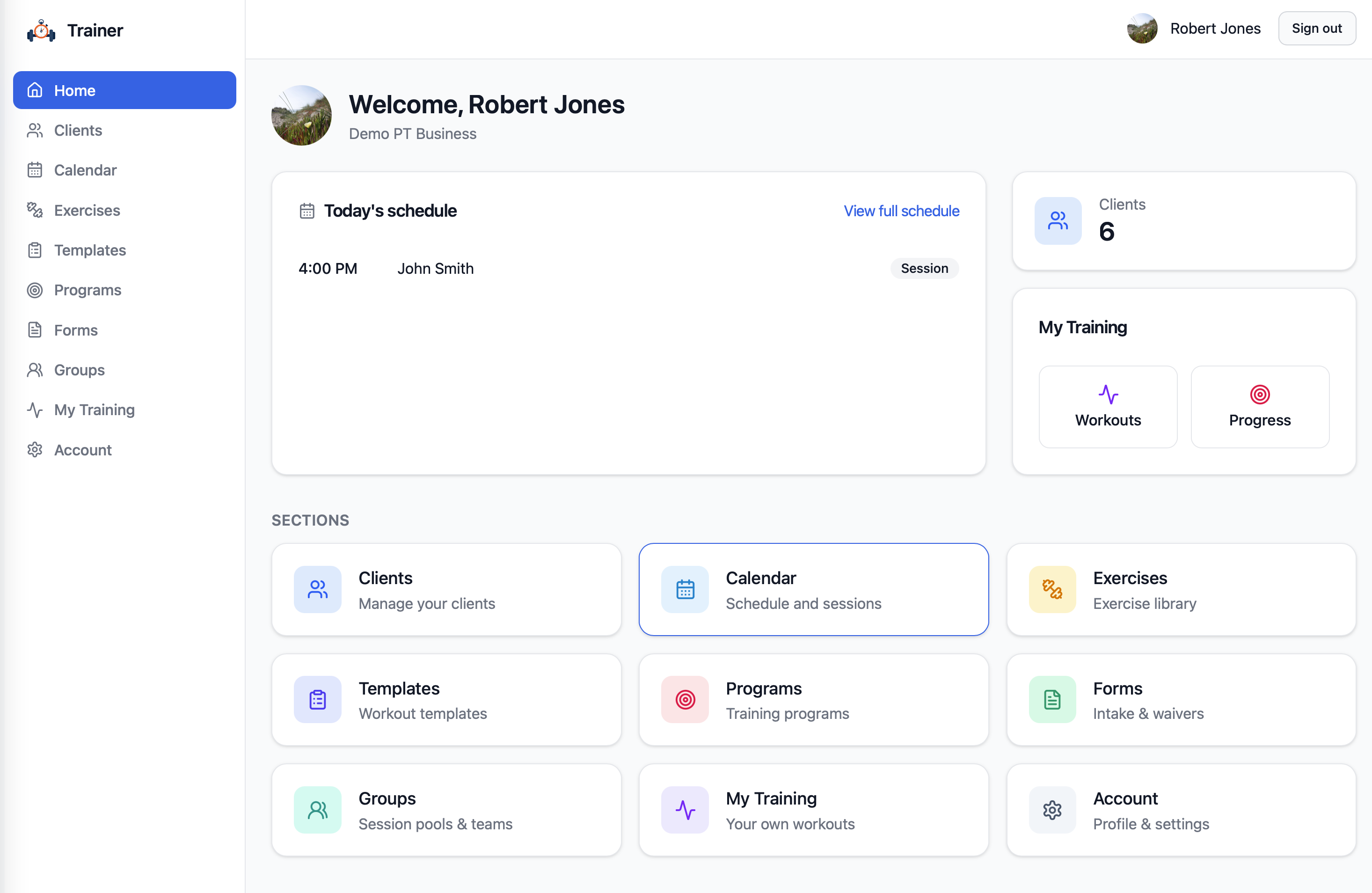Open Home in the sidebar menu
Viewport: 1372px width, 893px height.
pos(124,90)
